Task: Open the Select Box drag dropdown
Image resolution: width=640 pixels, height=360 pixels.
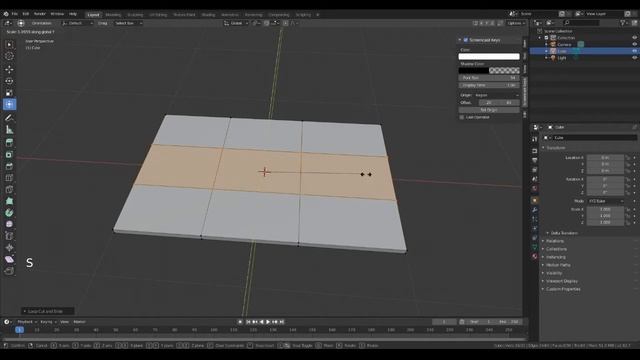Action: (x=128, y=23)
